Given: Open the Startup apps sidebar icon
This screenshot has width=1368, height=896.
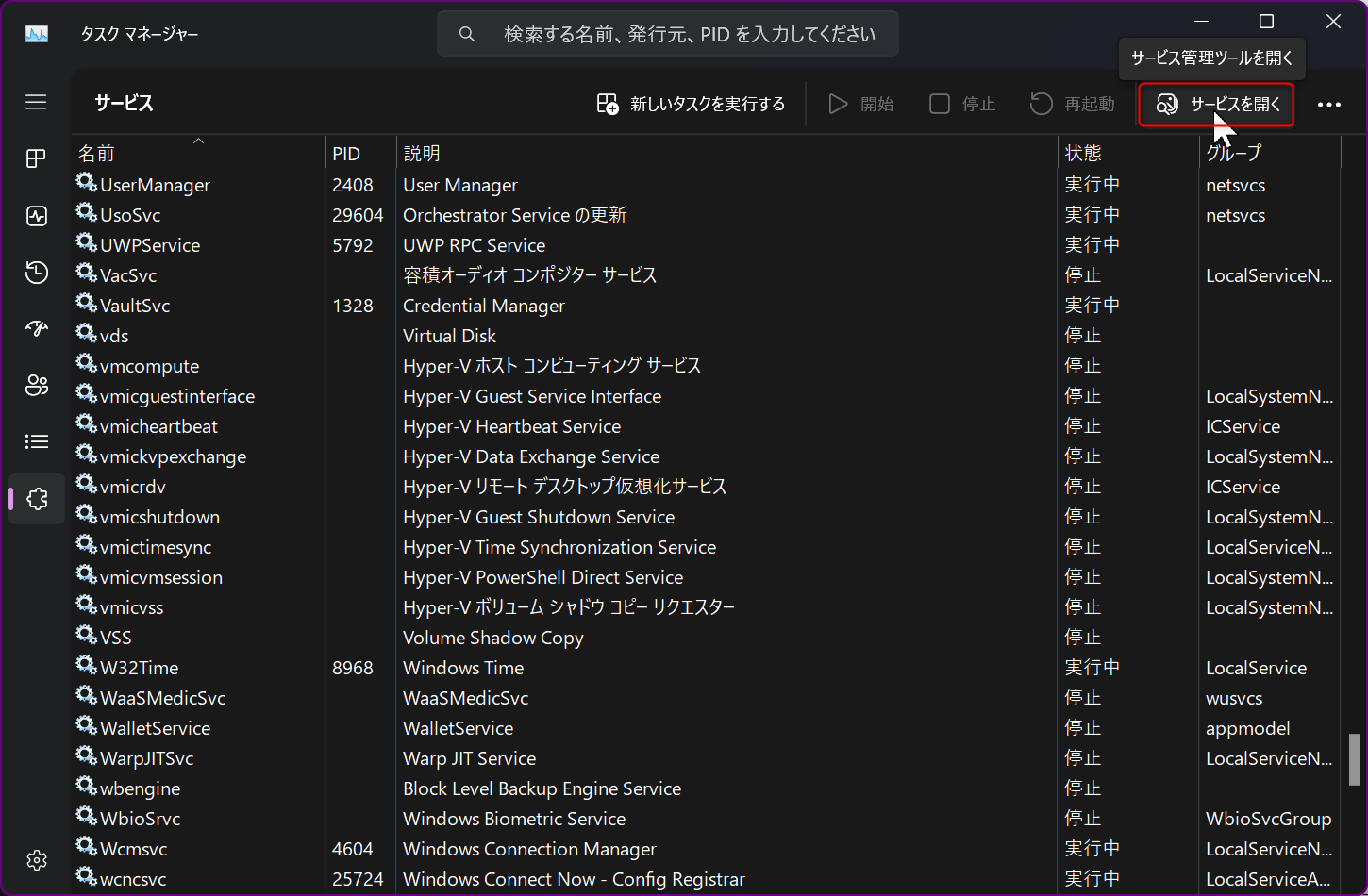Looking at the screenshot, I should (x=36, y=328).
